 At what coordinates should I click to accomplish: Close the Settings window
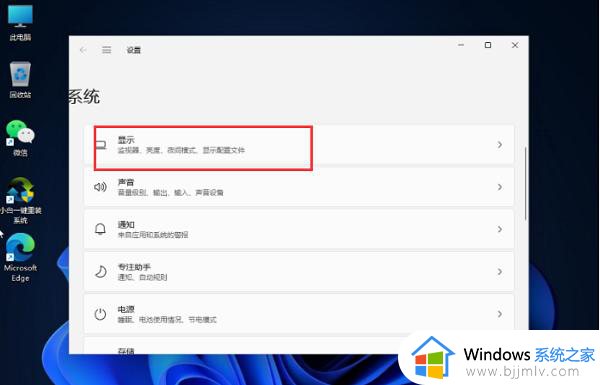(515, 45)
